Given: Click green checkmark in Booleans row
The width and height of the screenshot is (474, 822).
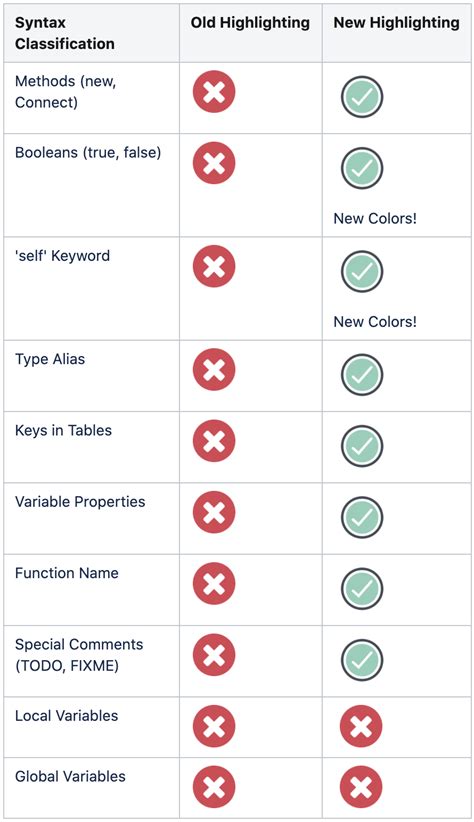Looking at the screenshot, I should (362, 168).
